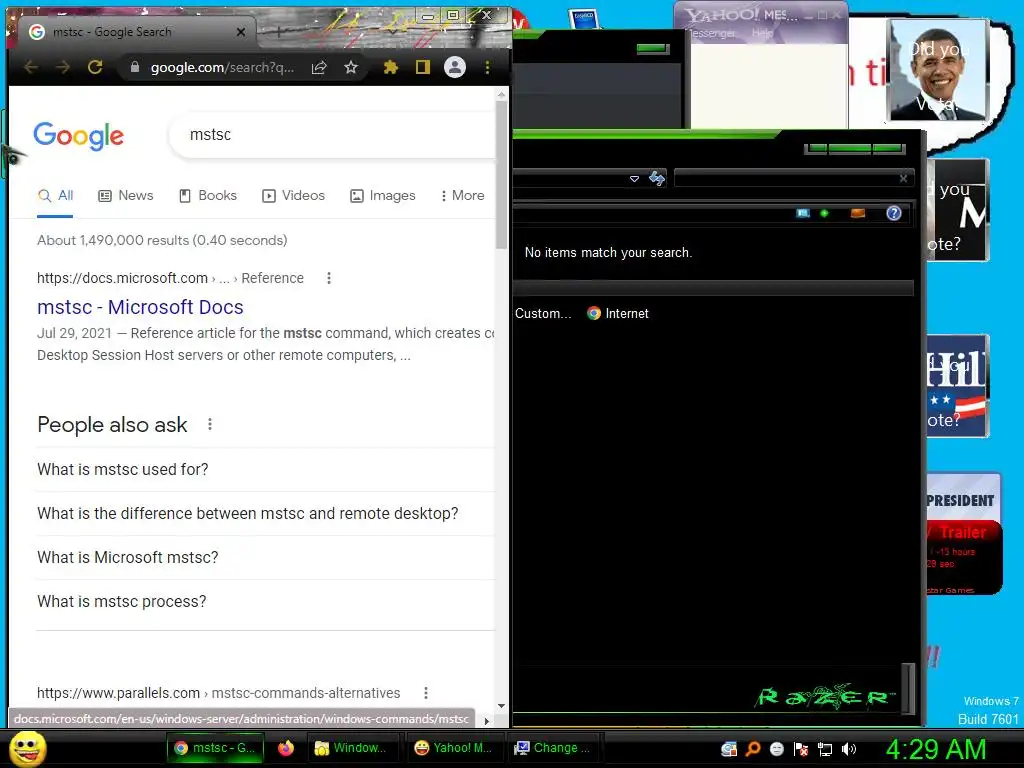Go back in Chrome browser
The width and height of the screenshot is (1024, 768).
tap(31, 67)
